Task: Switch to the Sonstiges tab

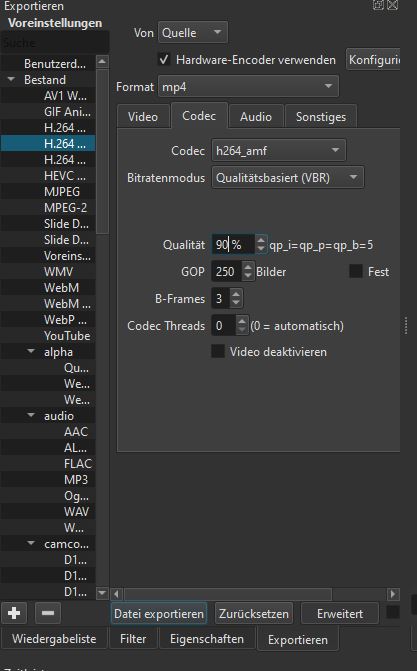Action: (x=321, y=117)
